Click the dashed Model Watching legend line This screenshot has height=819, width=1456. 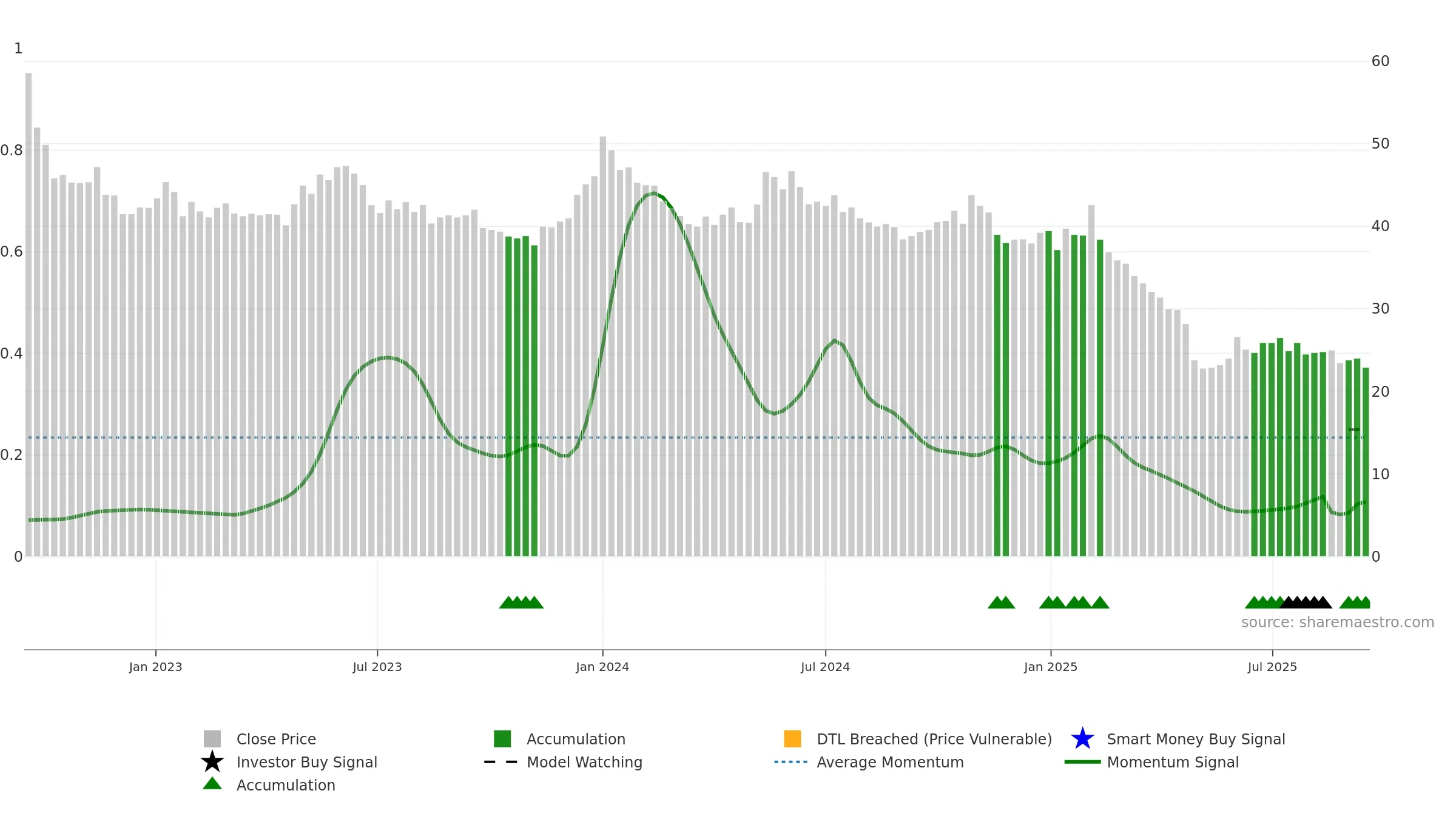501,762
